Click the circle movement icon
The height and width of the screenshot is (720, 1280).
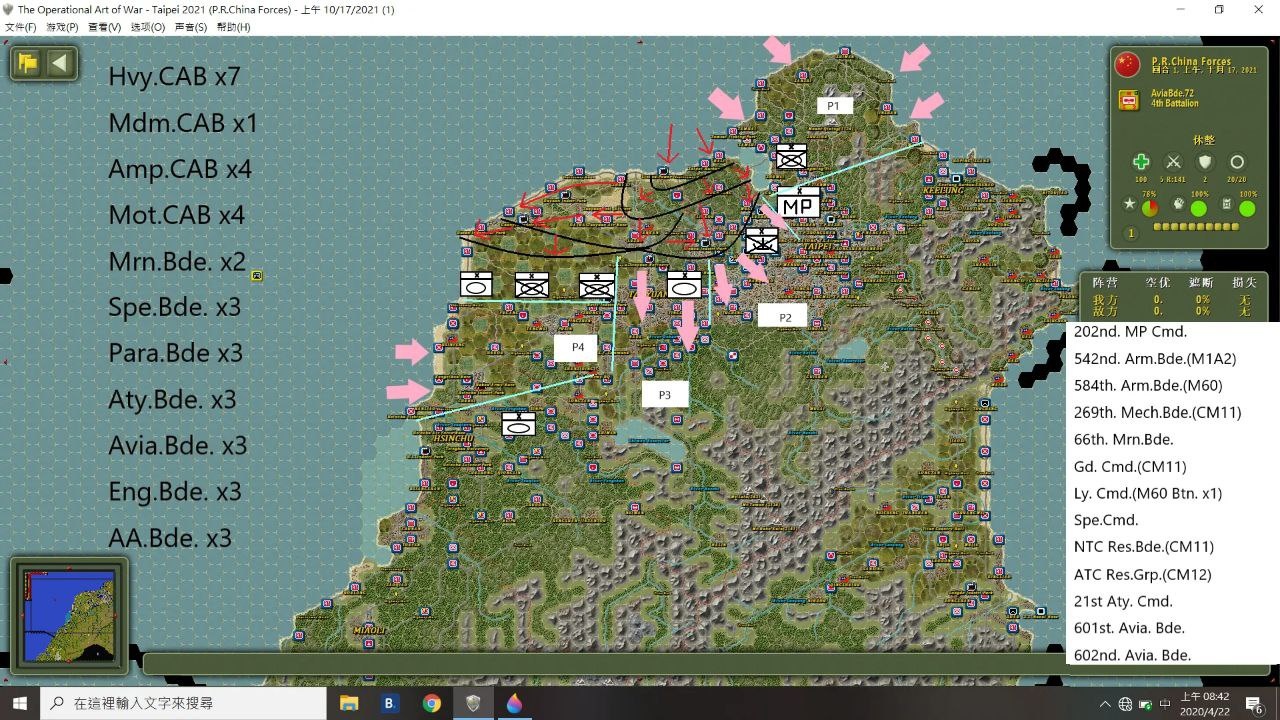tap(1237, 162)
